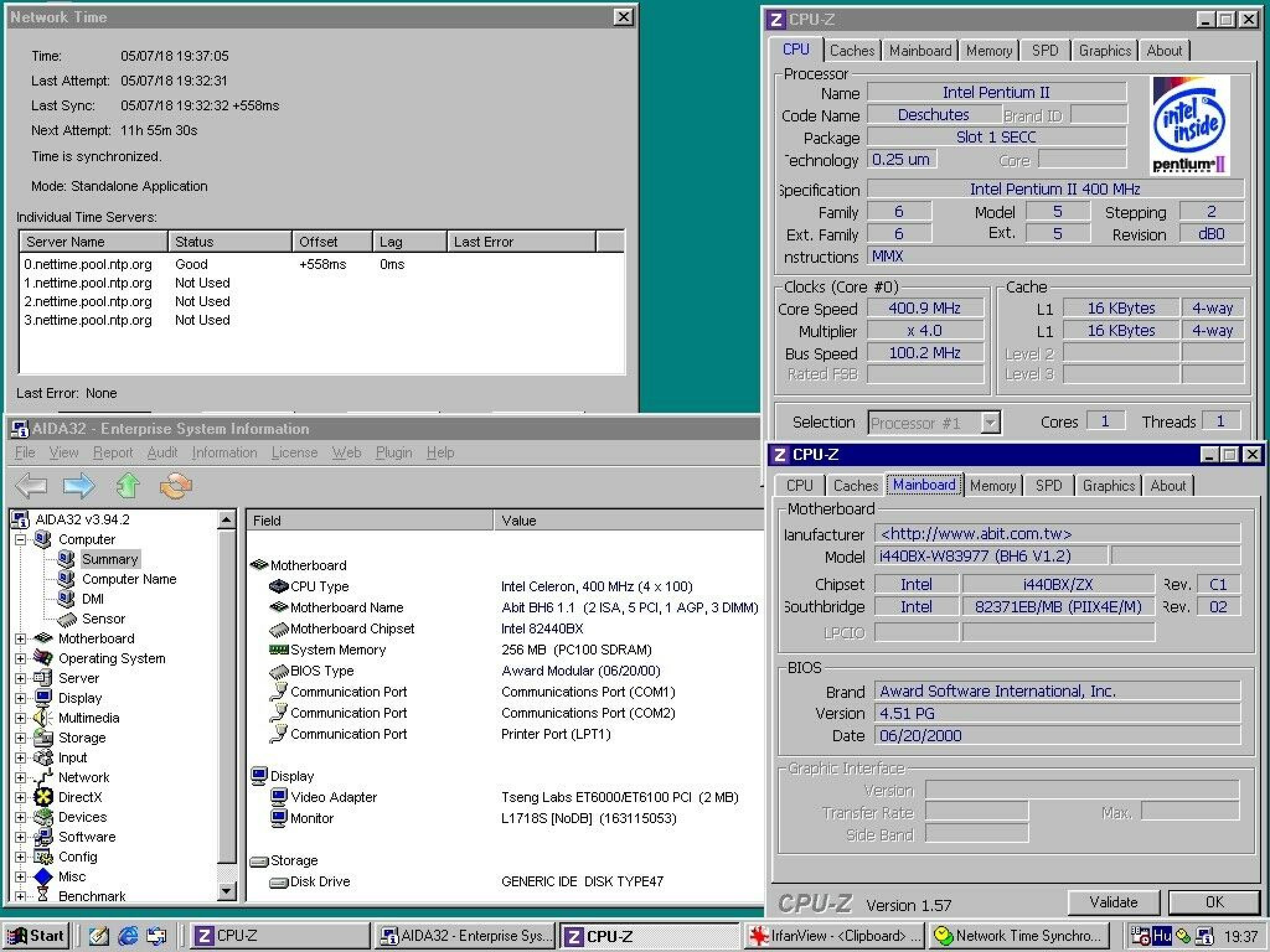Image resolution: width=1270 pixels, height=952 pixels.
Task: Click the Disk Drive icon in the Summary list
Action: pos(279,882)
